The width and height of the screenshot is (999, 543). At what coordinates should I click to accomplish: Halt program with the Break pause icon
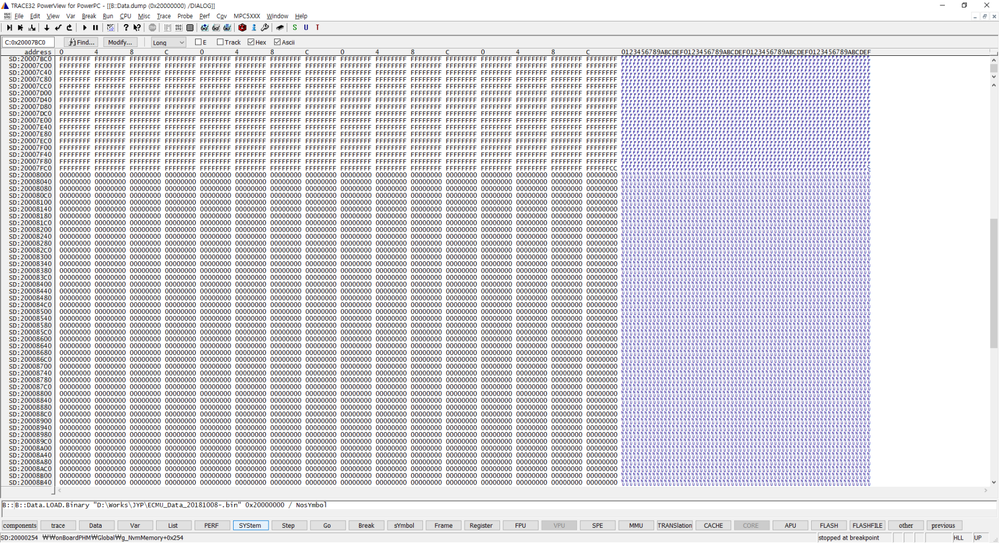tap(96, 27)
